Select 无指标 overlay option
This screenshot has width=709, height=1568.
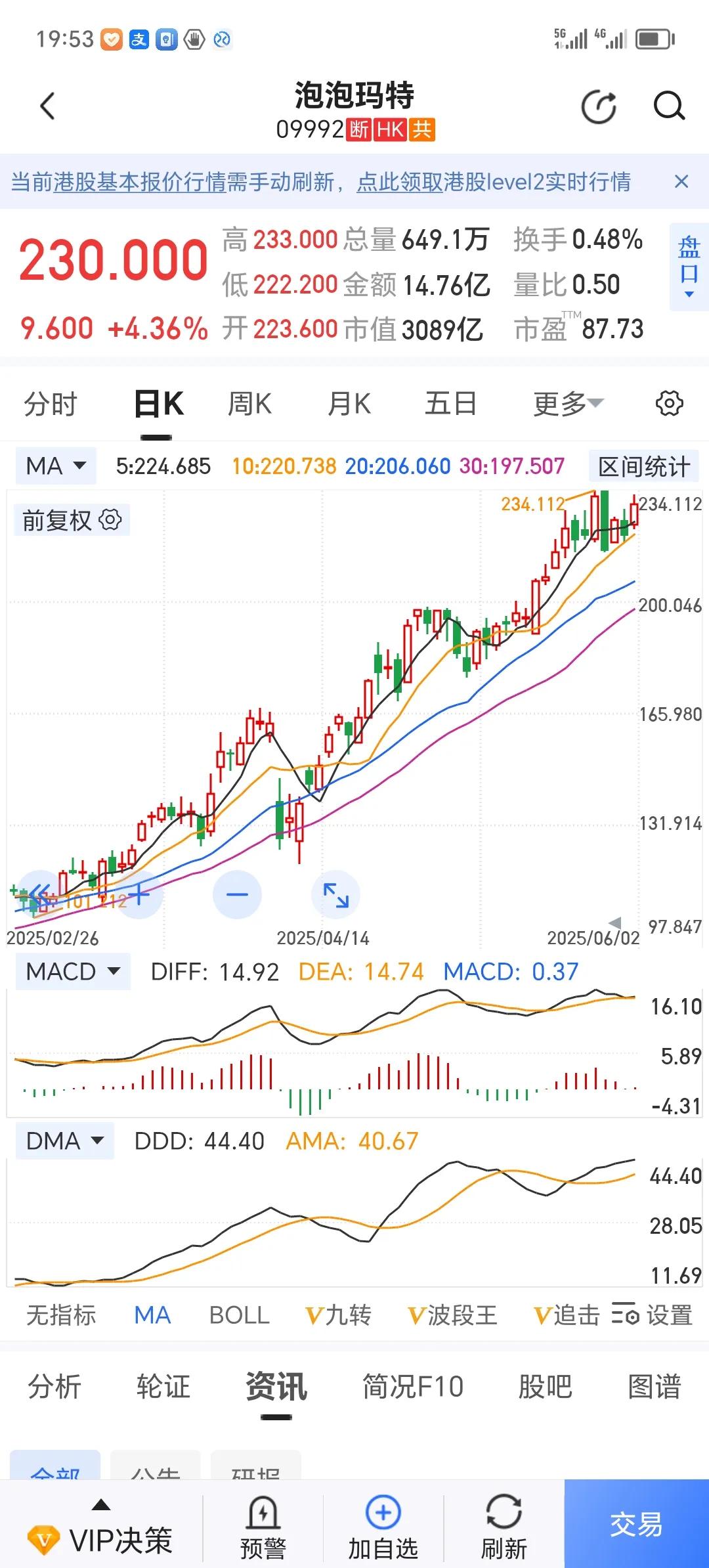pos(61,1315)
